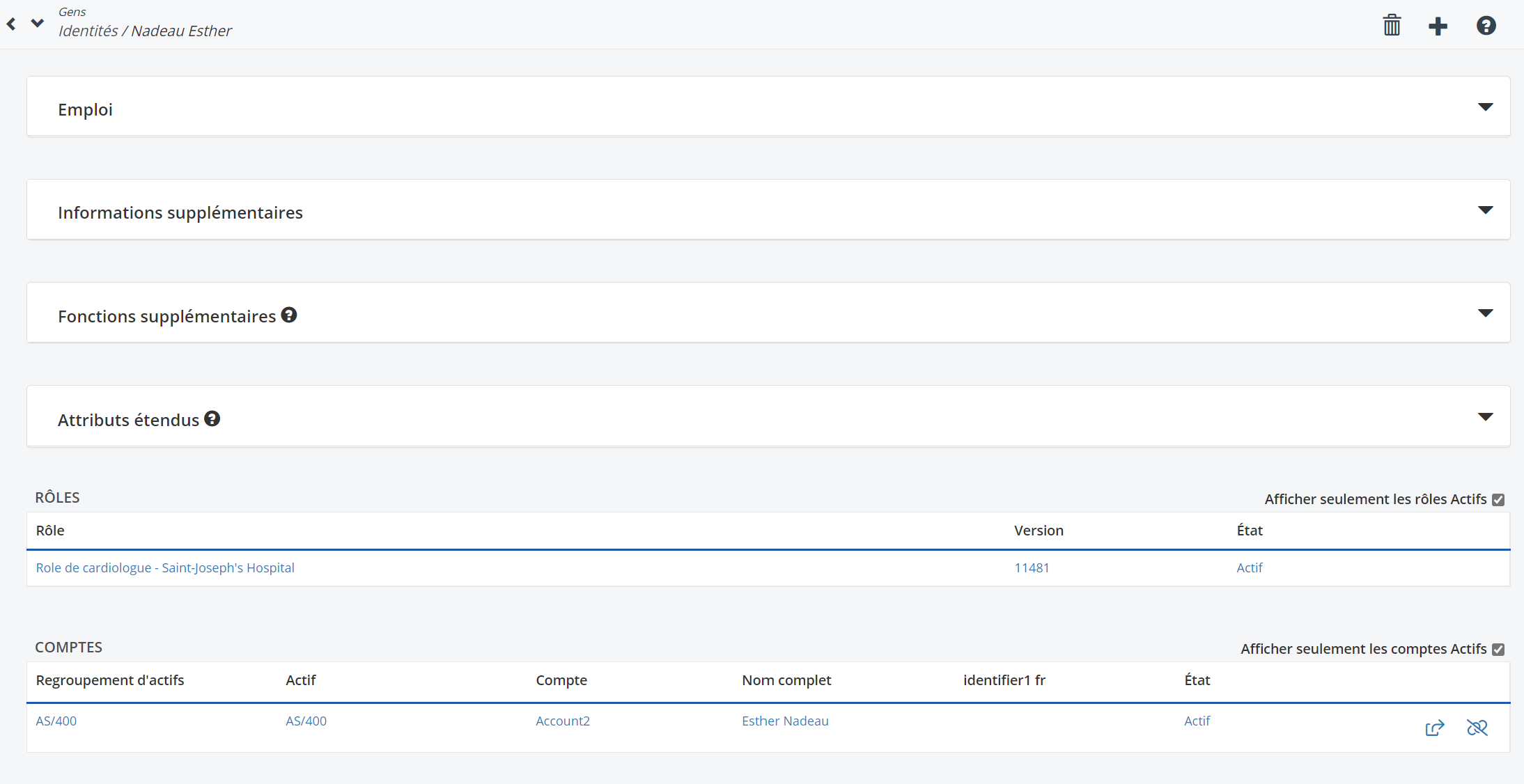
Task: Click the Fonctions supplémentaires section title
Action: [x=167, y=316]
